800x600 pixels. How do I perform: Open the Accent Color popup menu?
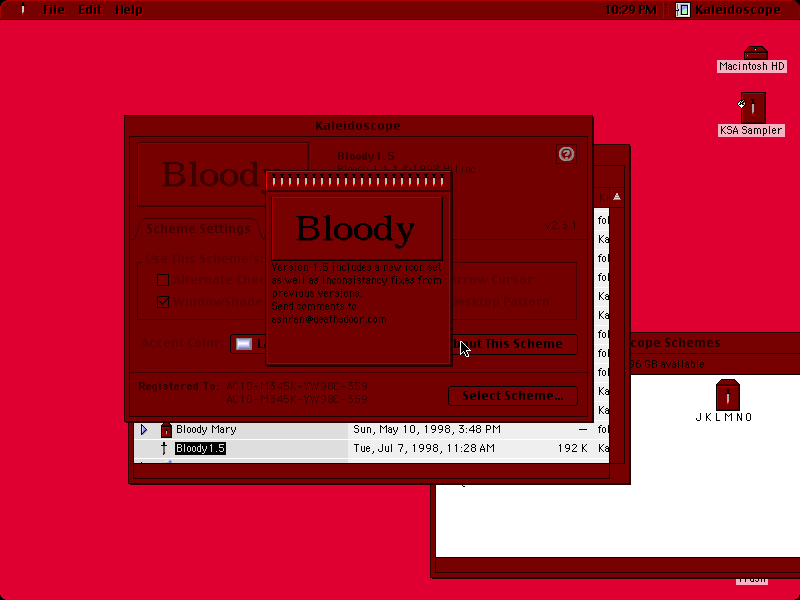[248, 344]
